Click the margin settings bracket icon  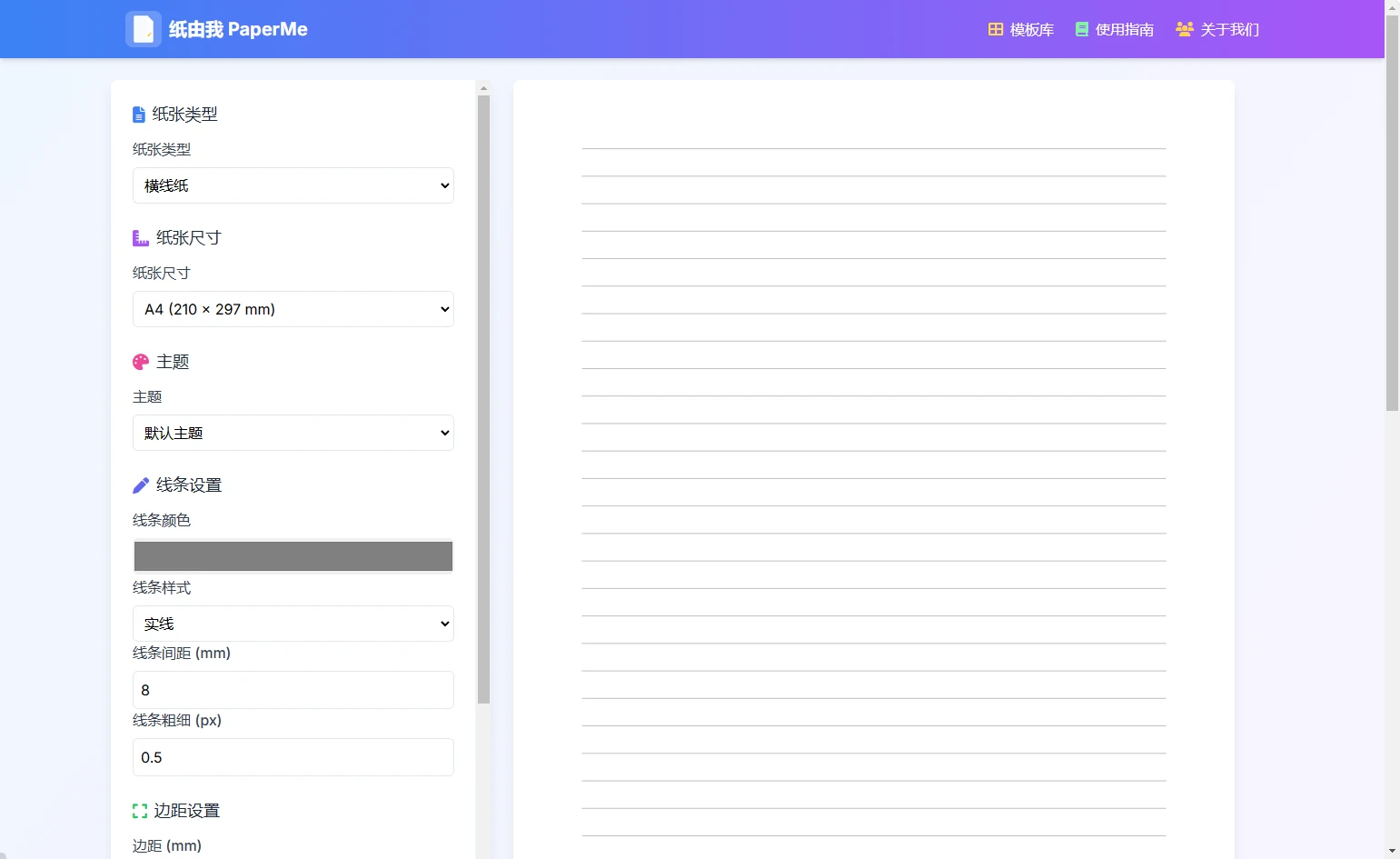(x=140, y=811)
